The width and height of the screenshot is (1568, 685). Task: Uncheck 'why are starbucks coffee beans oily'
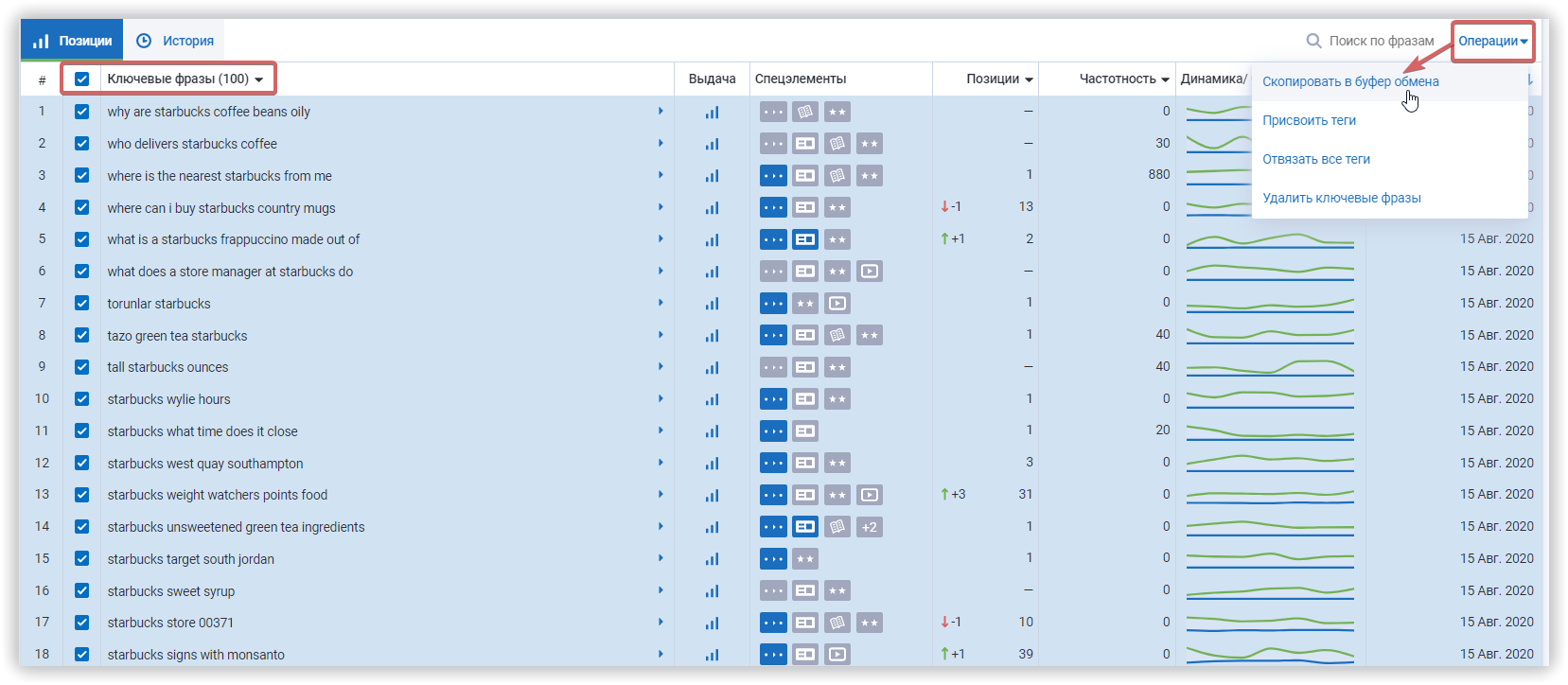click(x=82, y=112)
